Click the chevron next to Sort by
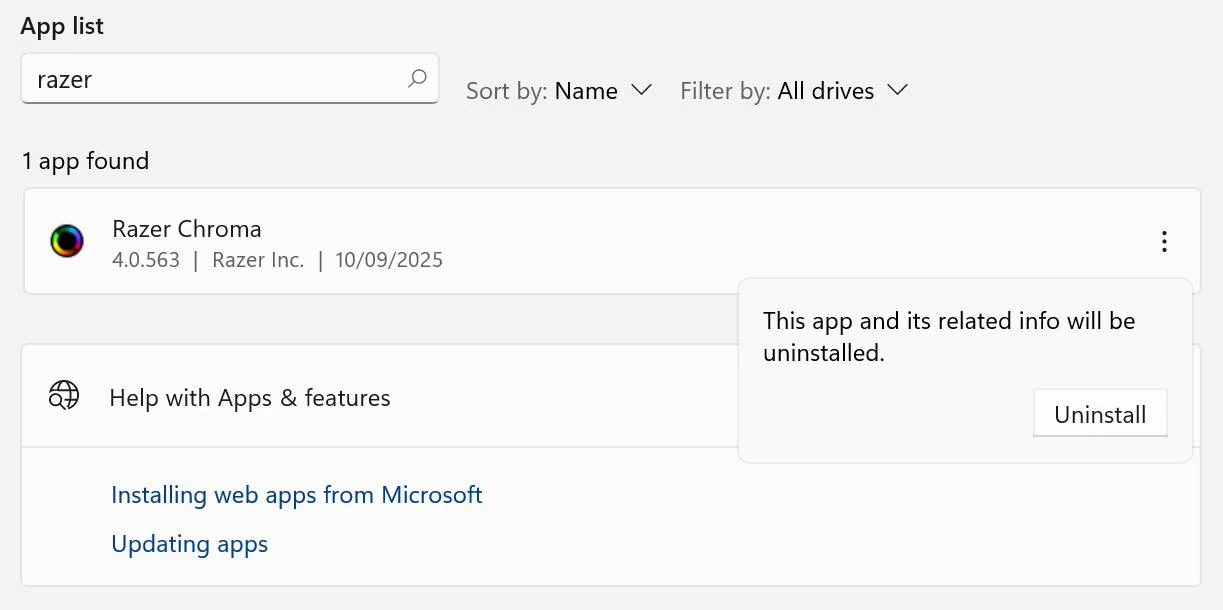The height and width of the screenshot is (610, 1223). point(642,90)
